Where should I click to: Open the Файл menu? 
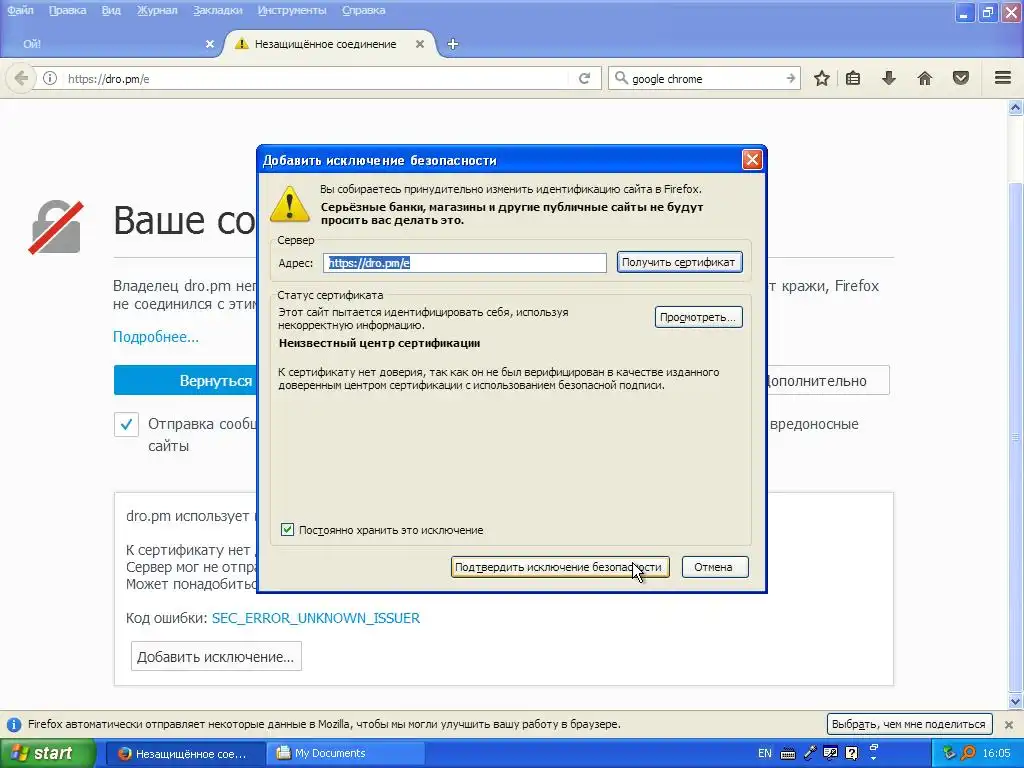pos(20,10)
